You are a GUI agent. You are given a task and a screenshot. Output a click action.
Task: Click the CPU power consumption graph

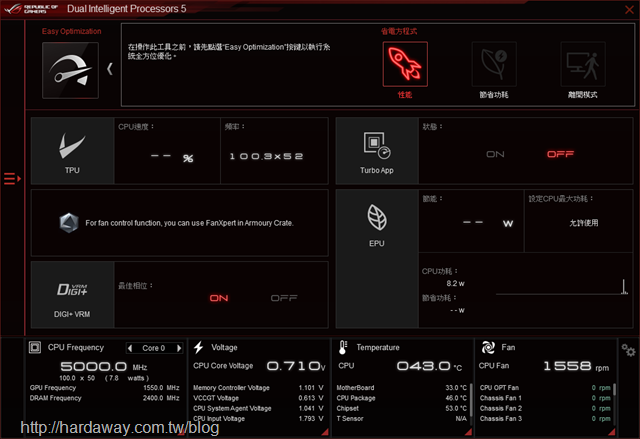pos(562,286)
